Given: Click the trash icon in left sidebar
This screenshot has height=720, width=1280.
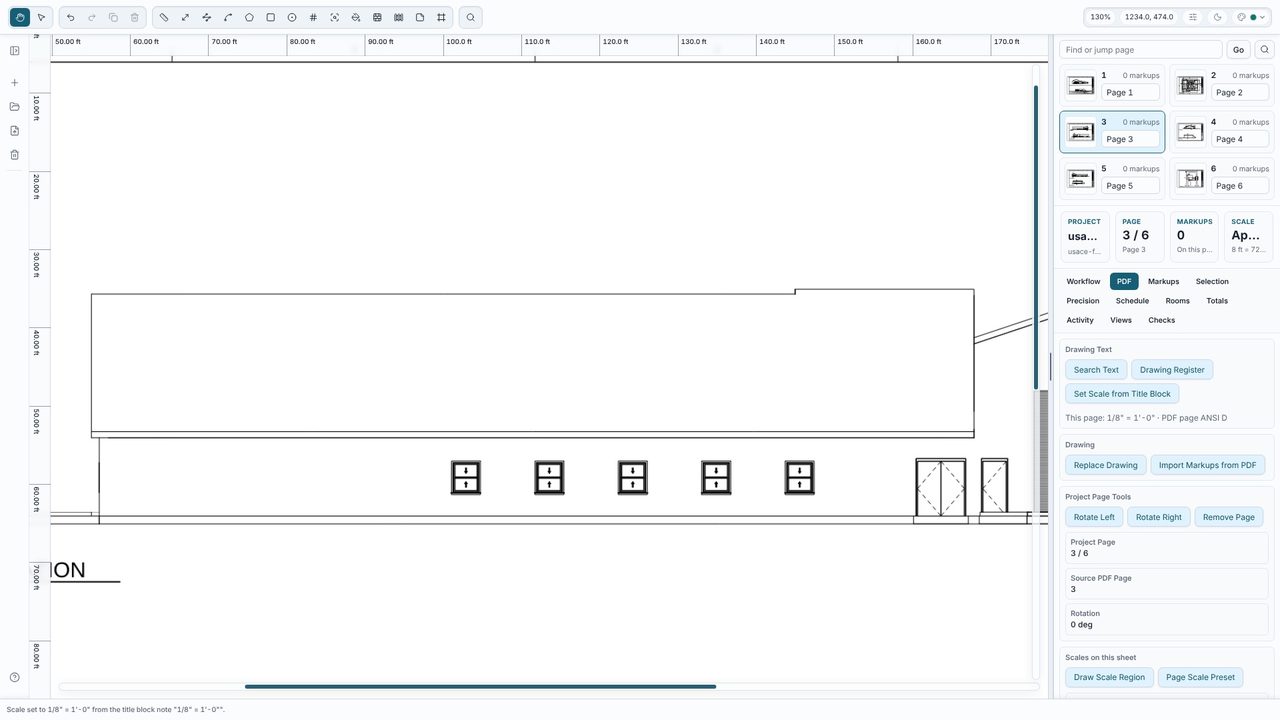Looking at the screenshot, I should 14,155.
